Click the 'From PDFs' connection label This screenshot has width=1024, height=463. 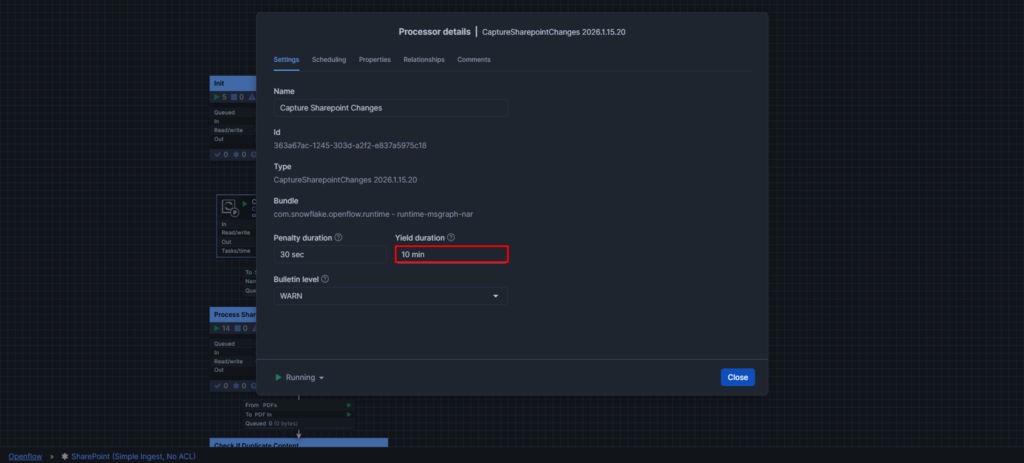point(261,405)
